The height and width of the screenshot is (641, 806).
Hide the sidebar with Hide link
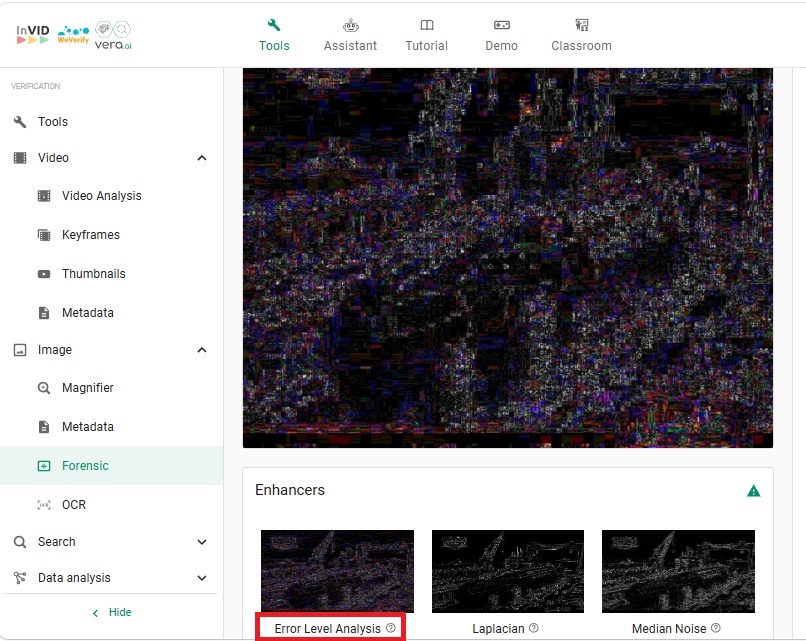[x=112, y=612]
